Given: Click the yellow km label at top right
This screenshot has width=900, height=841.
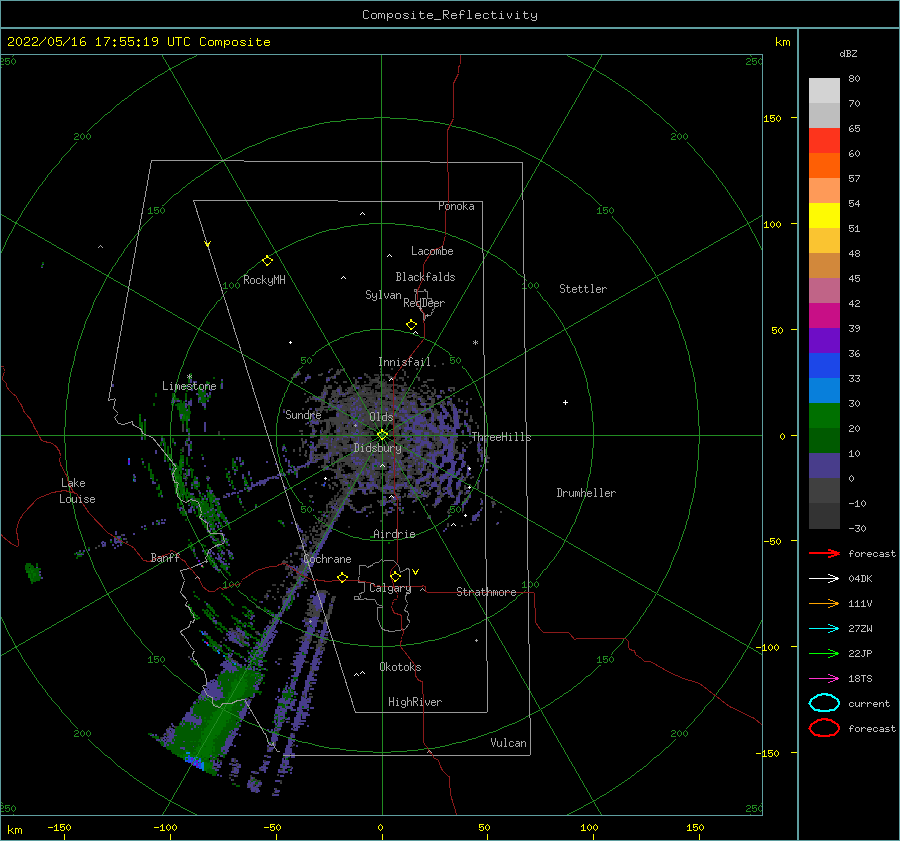Looking at the screenshot, I should pos(782,42).
